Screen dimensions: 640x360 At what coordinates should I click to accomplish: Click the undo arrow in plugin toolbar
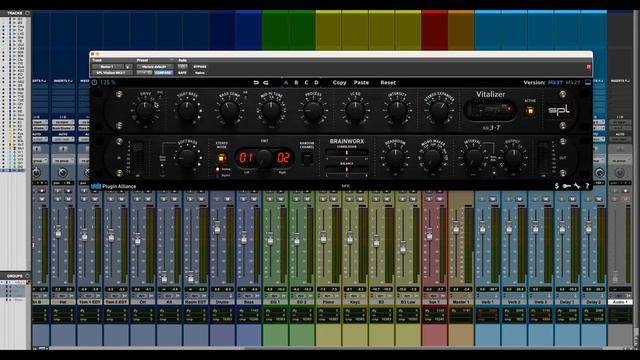point(256,82)
